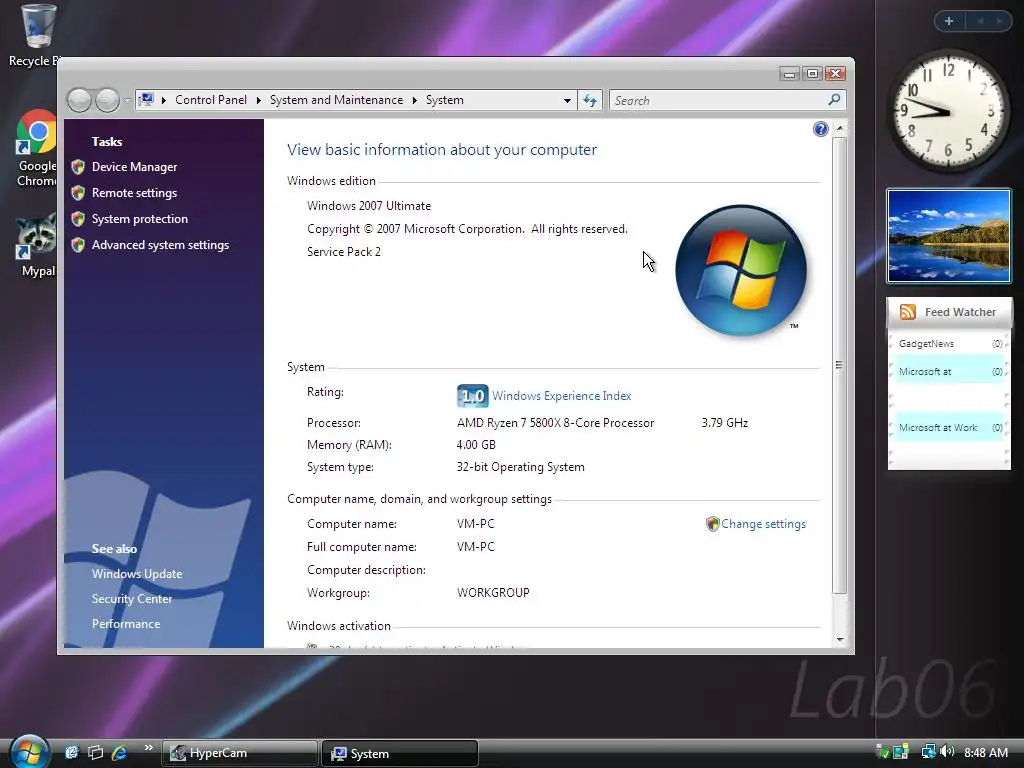The height and width of the screenshot is (768, 1024).
Task: Add gadget with sidebar plus button
Action: pos(950,21)
